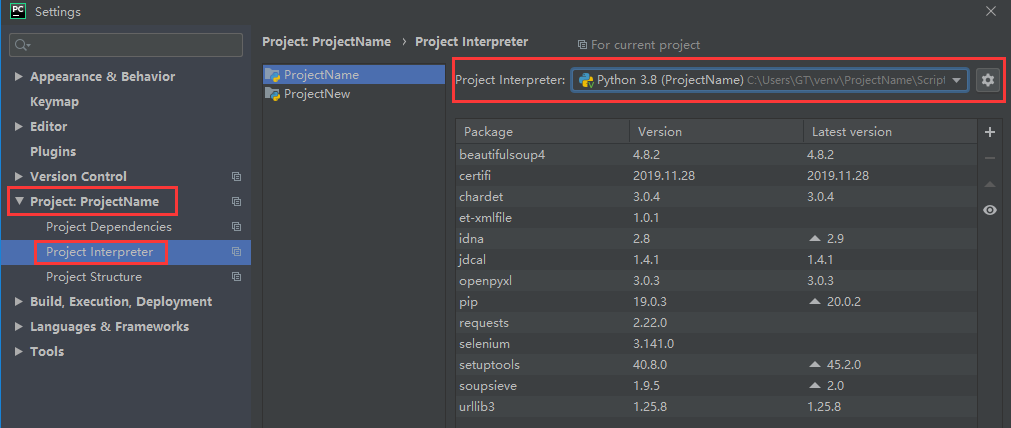Click the plus icon to install package

[990, 132]
